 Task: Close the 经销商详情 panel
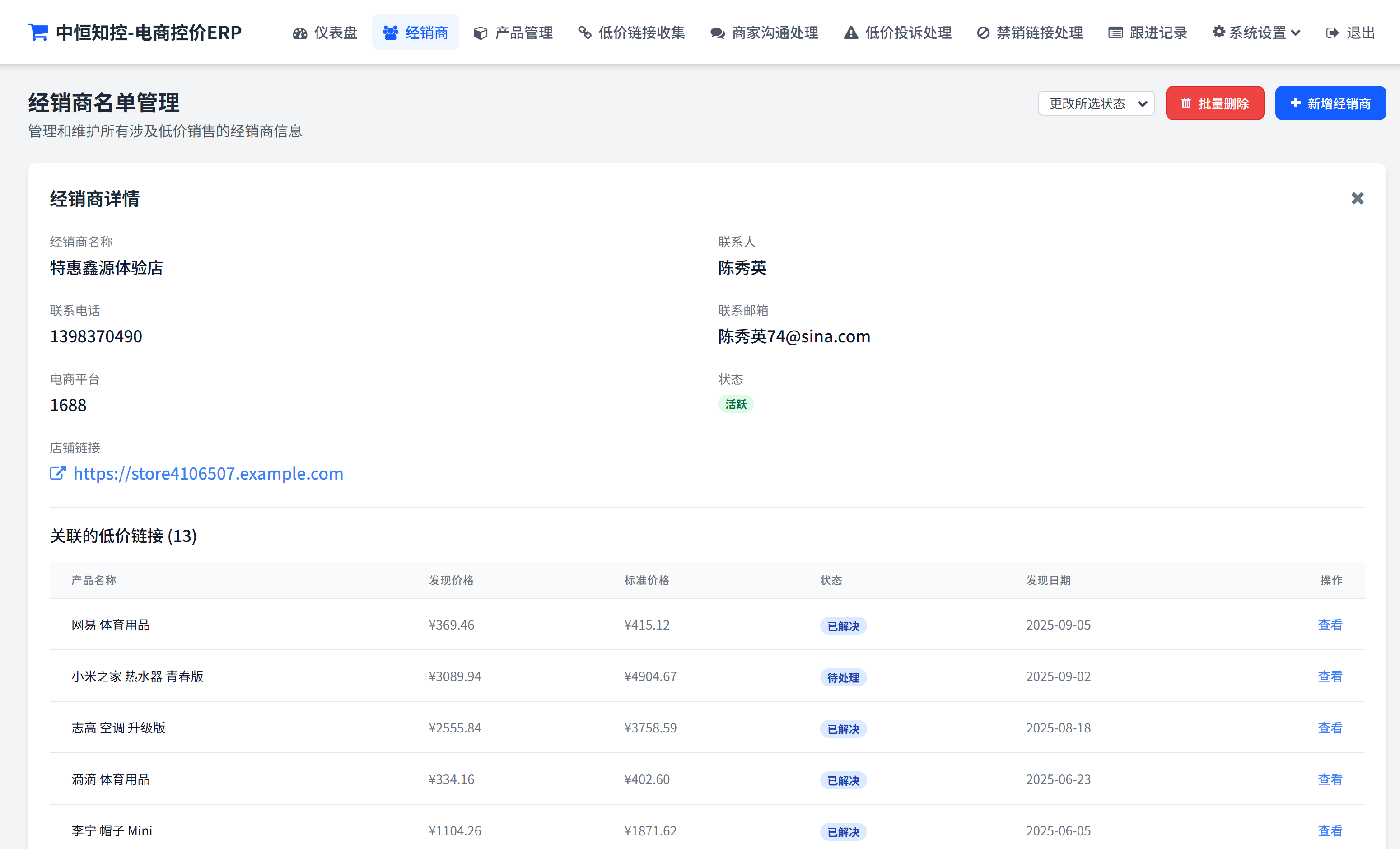1358,198
